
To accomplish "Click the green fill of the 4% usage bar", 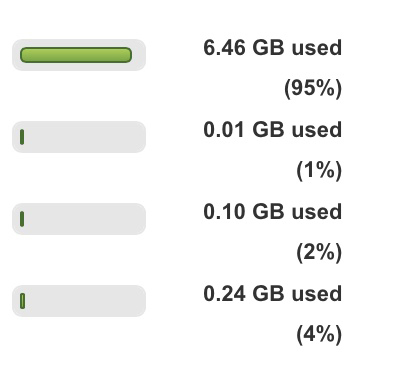I will 23,301.
